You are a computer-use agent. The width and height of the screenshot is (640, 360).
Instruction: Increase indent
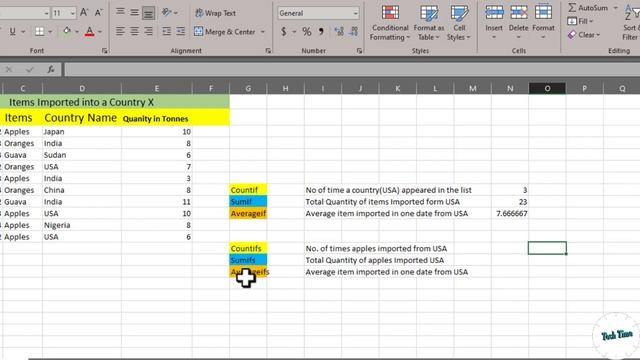(180, 31)
